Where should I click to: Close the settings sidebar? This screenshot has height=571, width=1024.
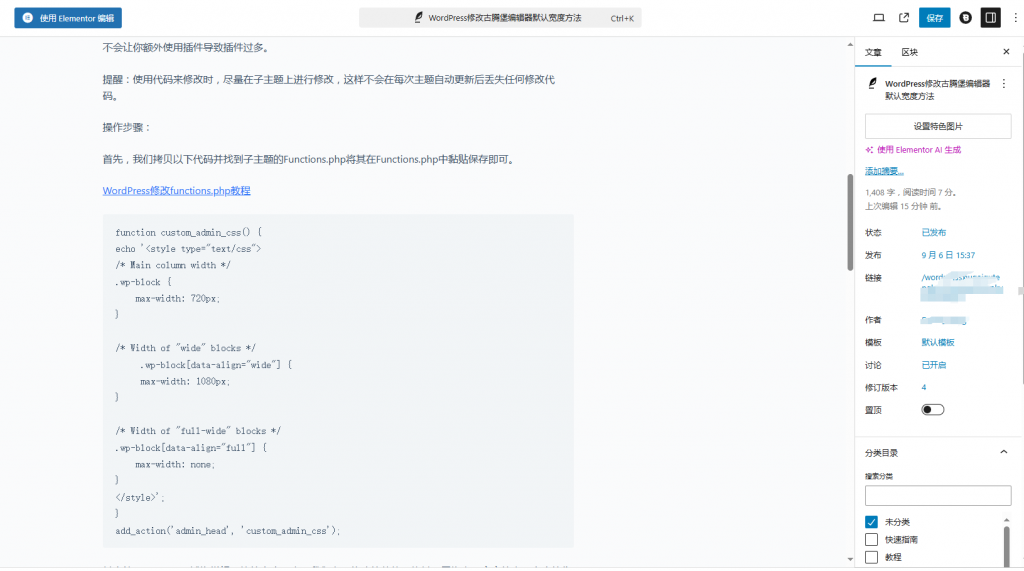coord(1006,52)
